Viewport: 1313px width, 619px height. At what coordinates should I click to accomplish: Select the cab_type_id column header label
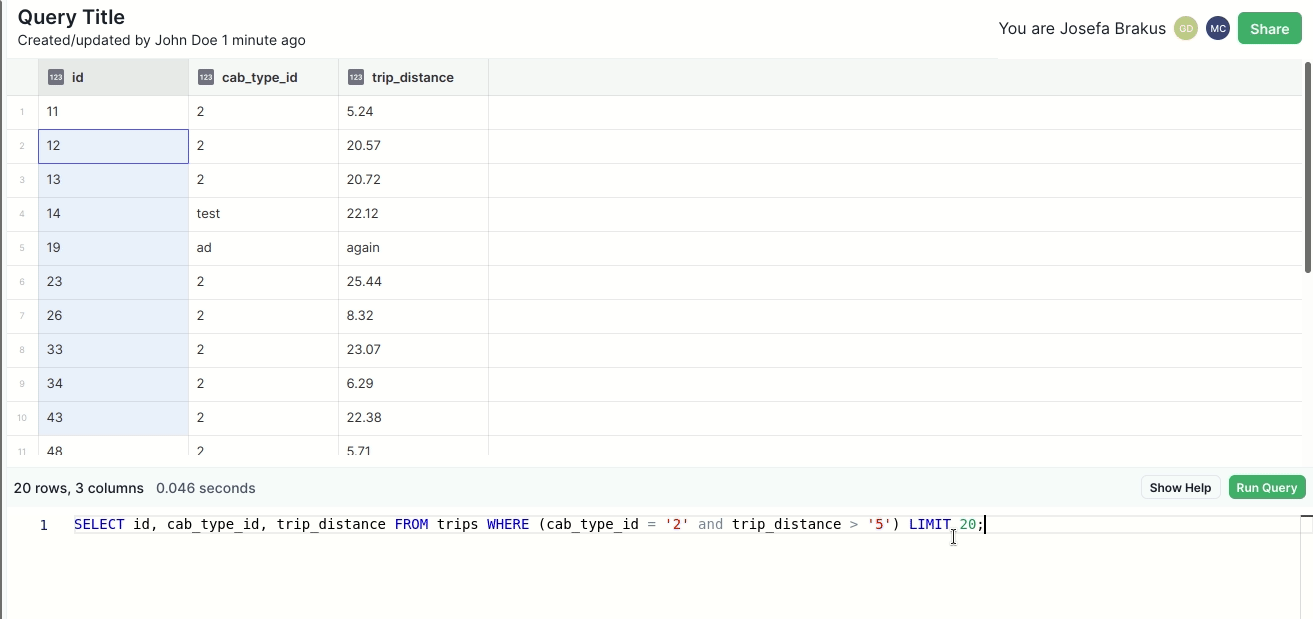259,77
